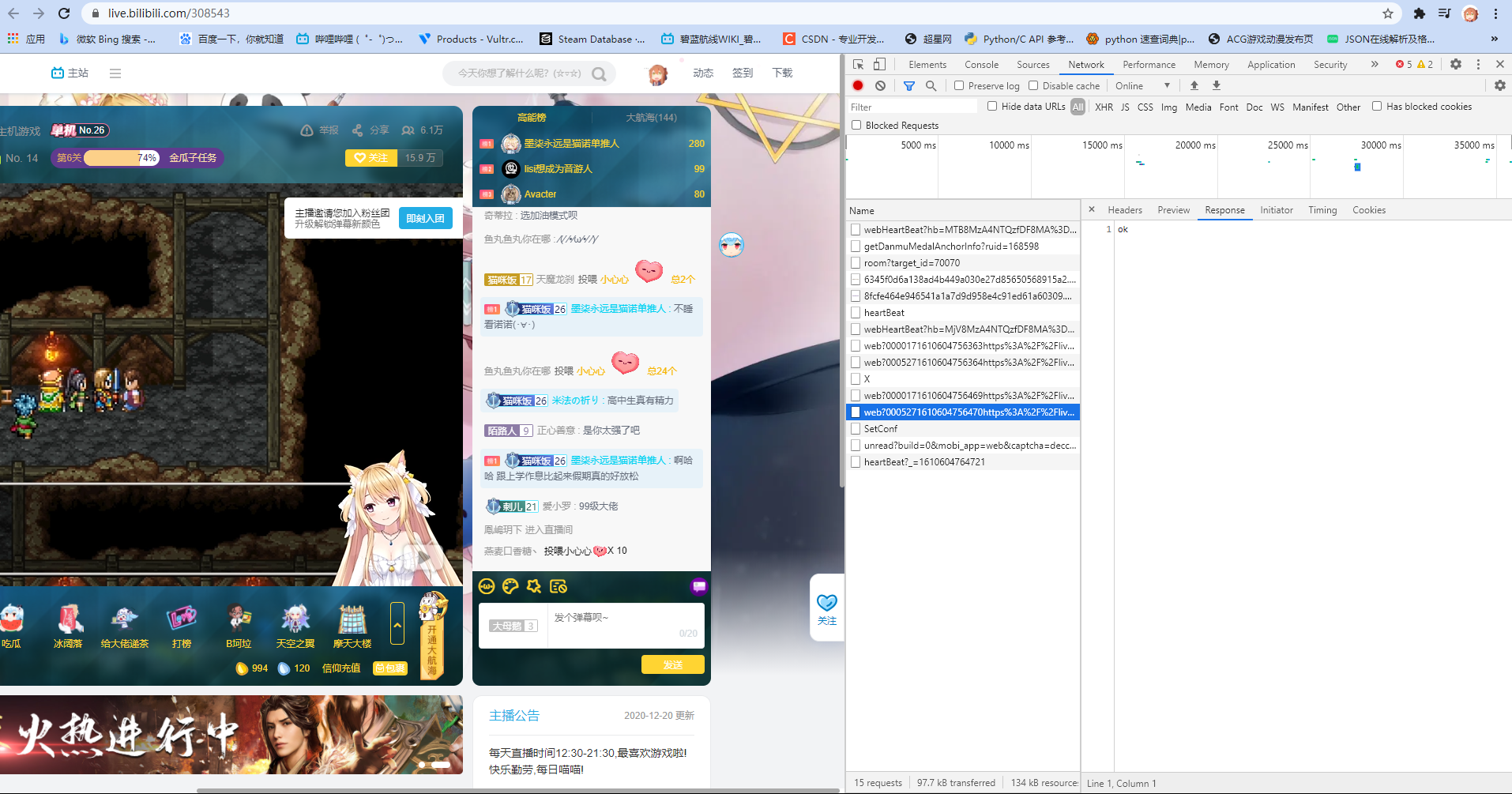Check Has blocked cookies

pos(1377,106)
